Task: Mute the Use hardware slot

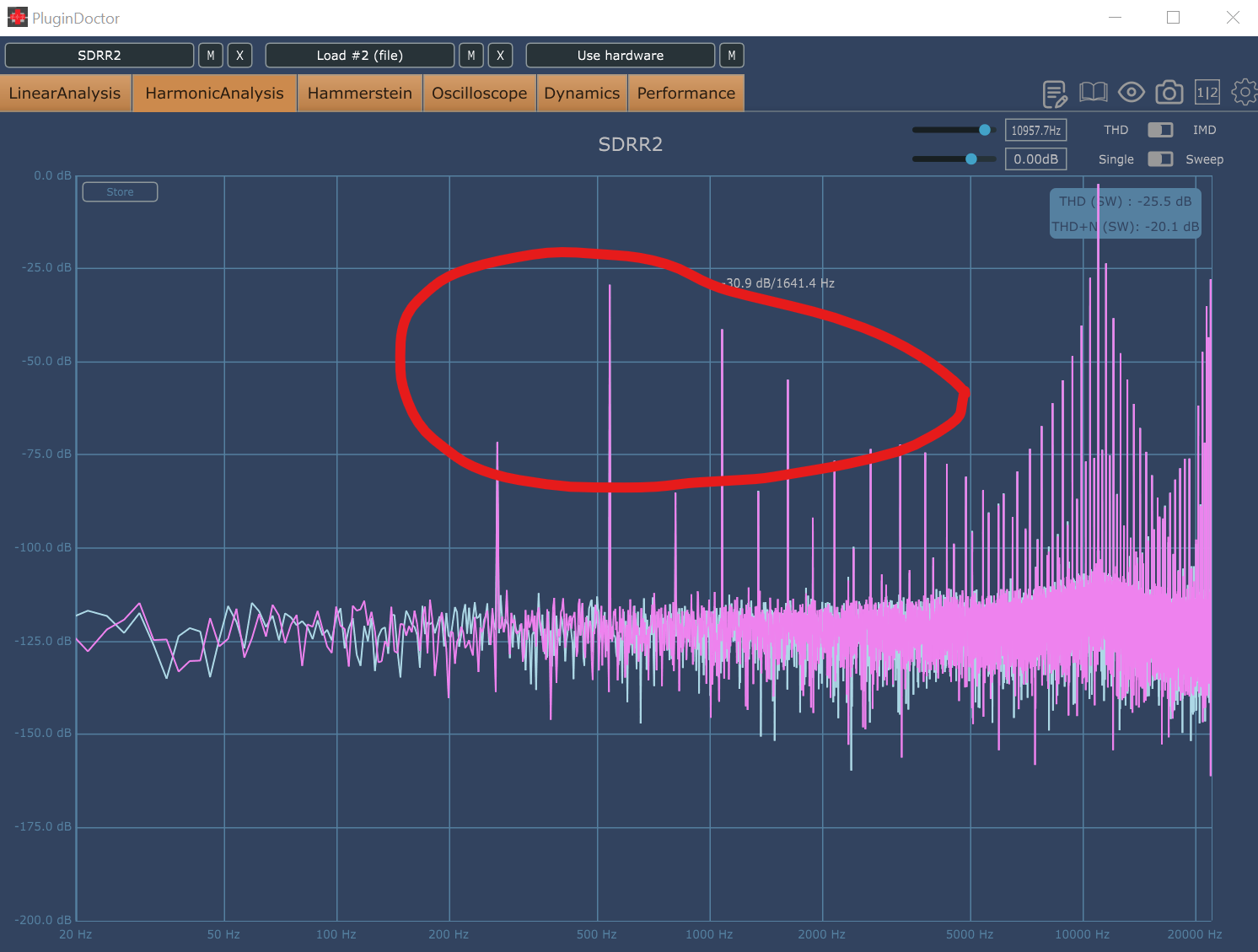Action: [731, 56]
